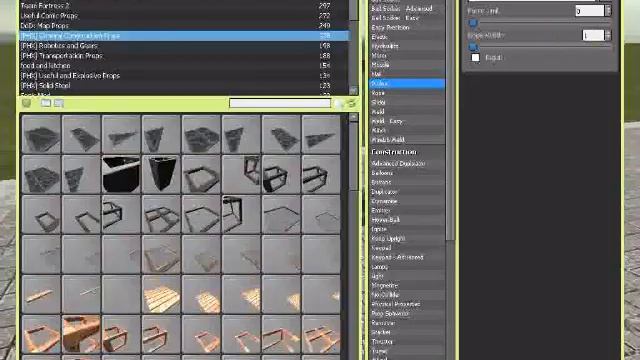This screenshot has height=360, width=640.
Task: Select the Emitter tool
Action: coord(407,211)
